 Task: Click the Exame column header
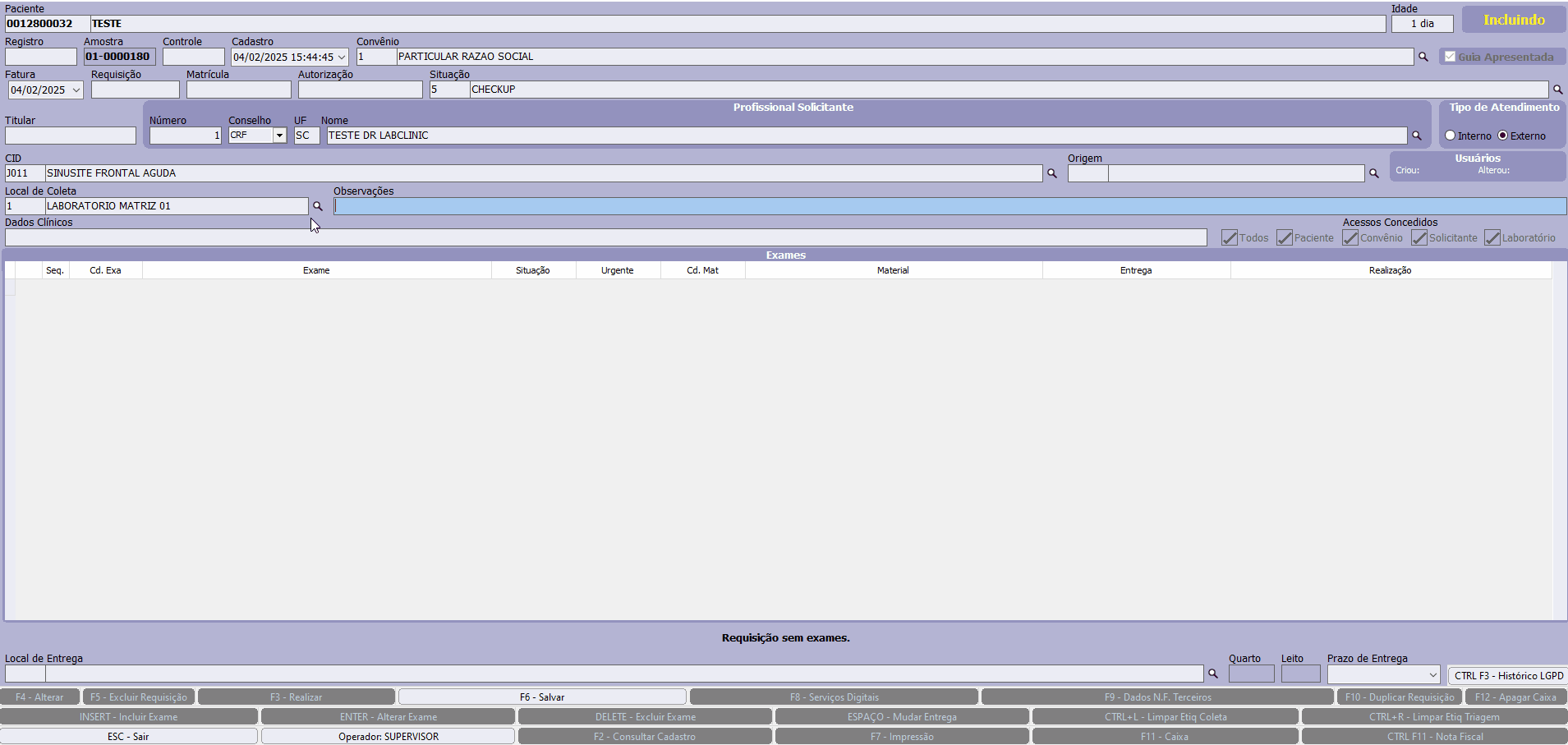point(316,270)
